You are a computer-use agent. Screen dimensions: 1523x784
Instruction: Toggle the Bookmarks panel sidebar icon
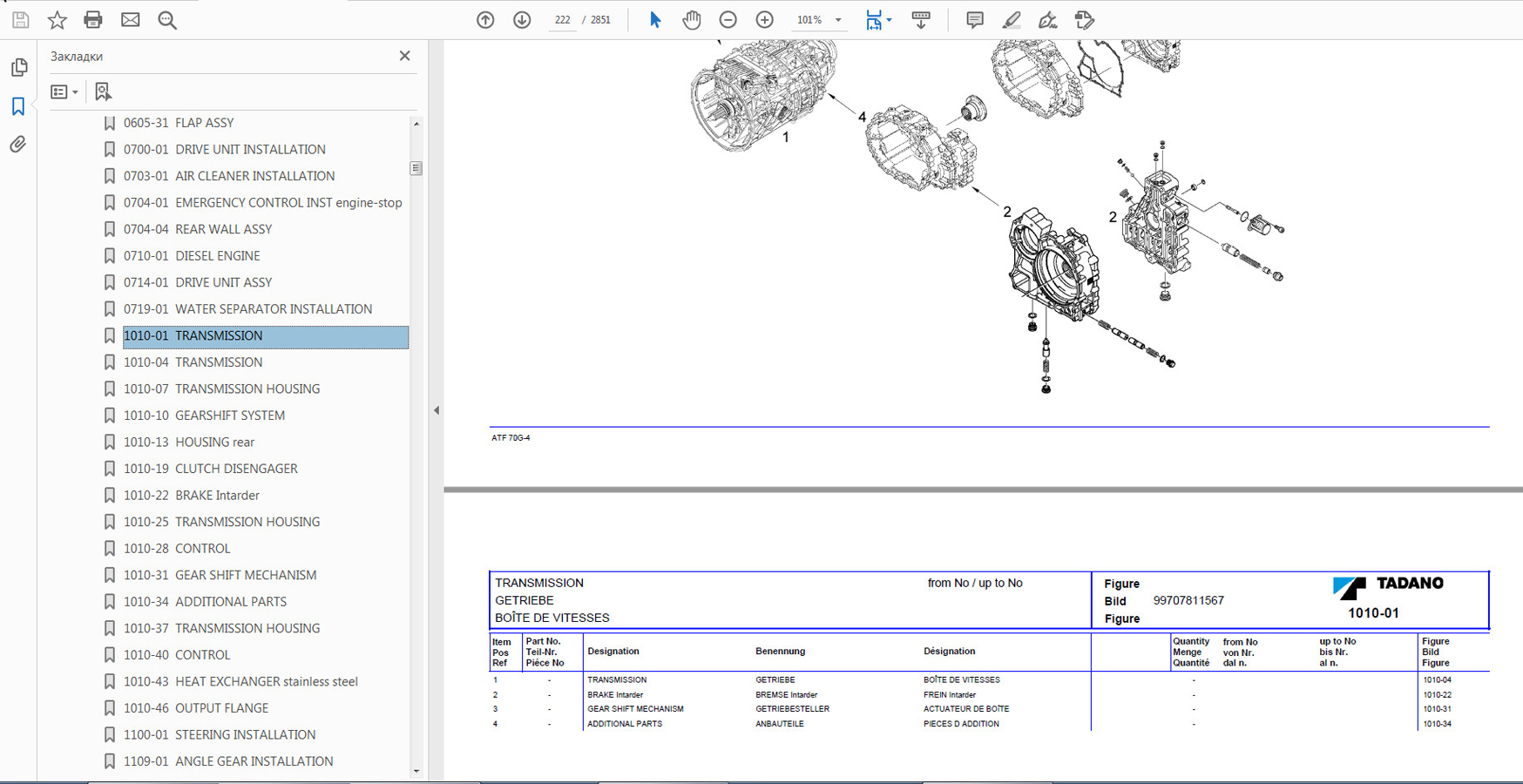click(x=18, y=106)
